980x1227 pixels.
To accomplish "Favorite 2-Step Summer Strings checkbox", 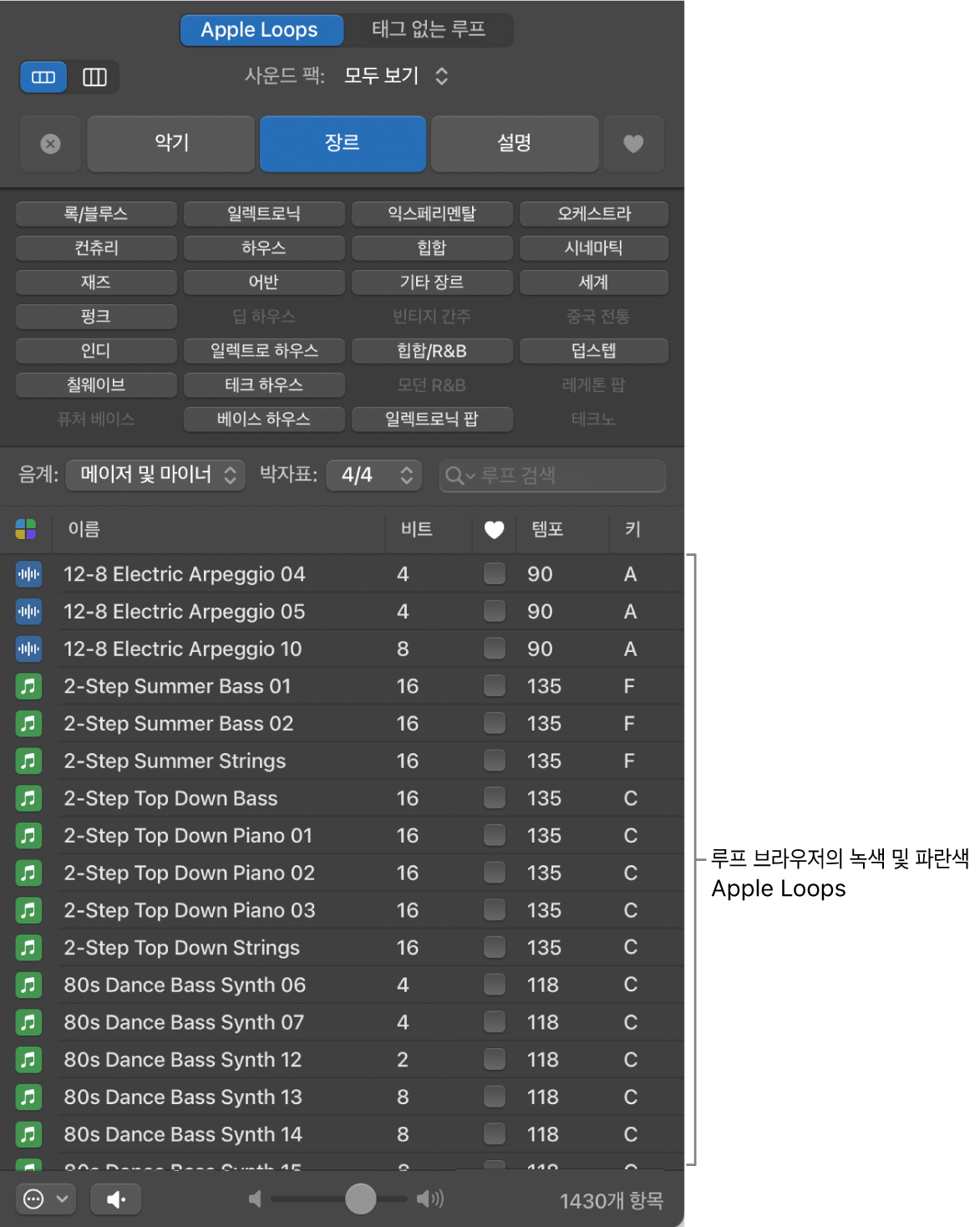I will (495, 761).
